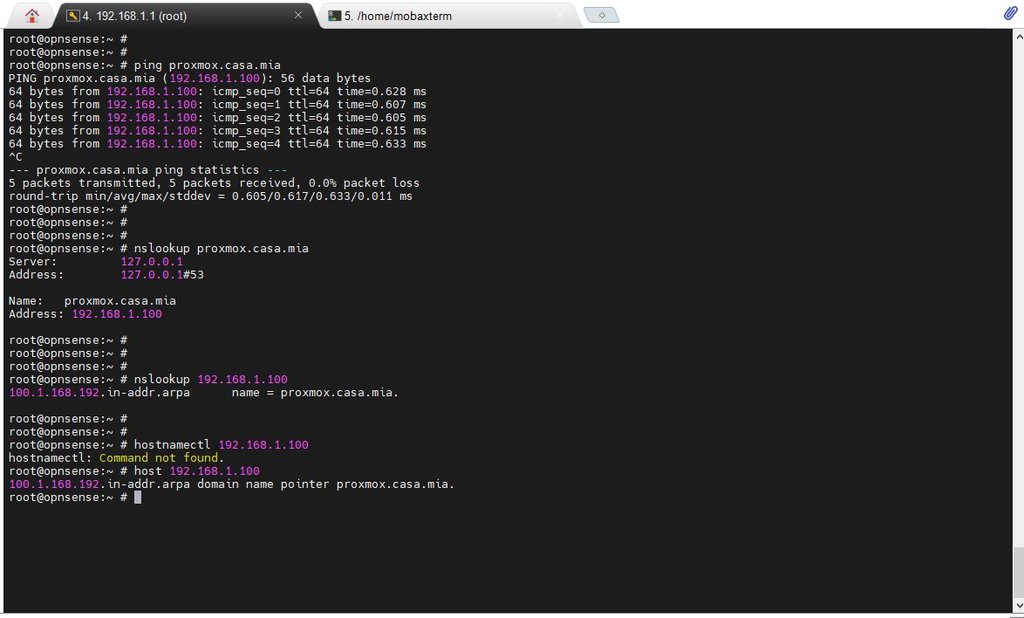Click the 'ping proxmox.casa.mia' command line
Viewport: 1024px width, 618px height.
click(144, 65)
